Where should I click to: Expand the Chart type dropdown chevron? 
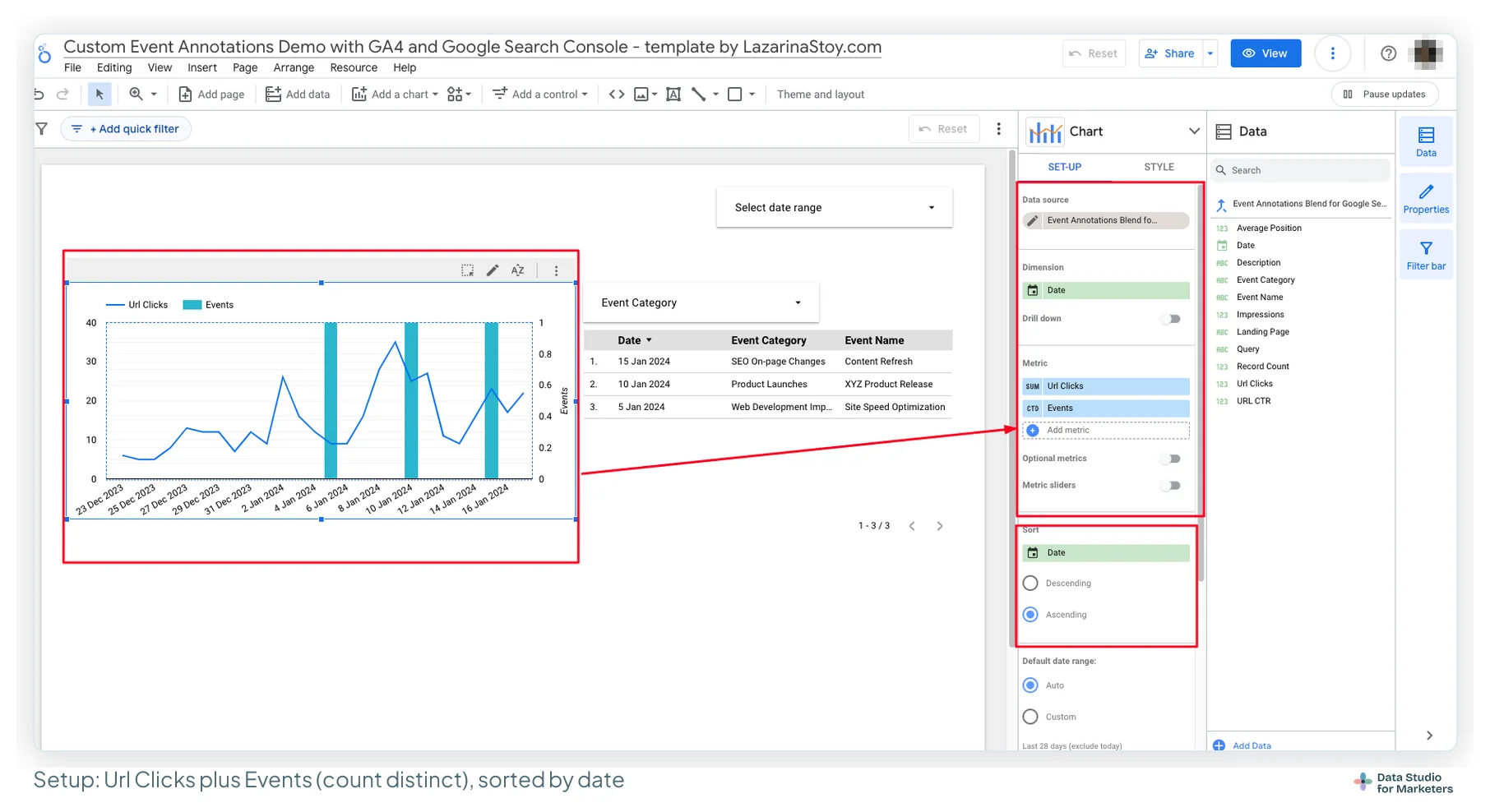click(1194, 131)
